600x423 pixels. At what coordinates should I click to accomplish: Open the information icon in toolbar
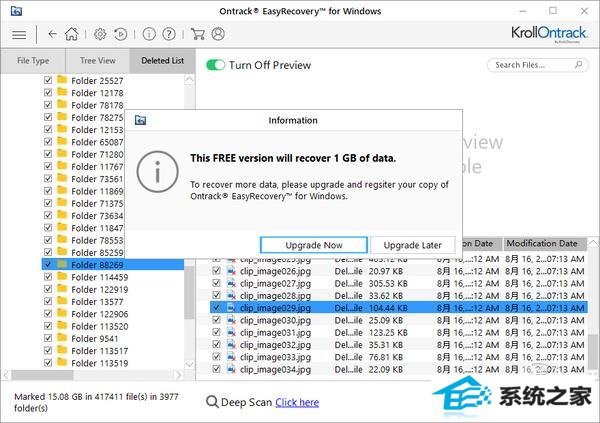pyautogui.click(x=149, y=34)
